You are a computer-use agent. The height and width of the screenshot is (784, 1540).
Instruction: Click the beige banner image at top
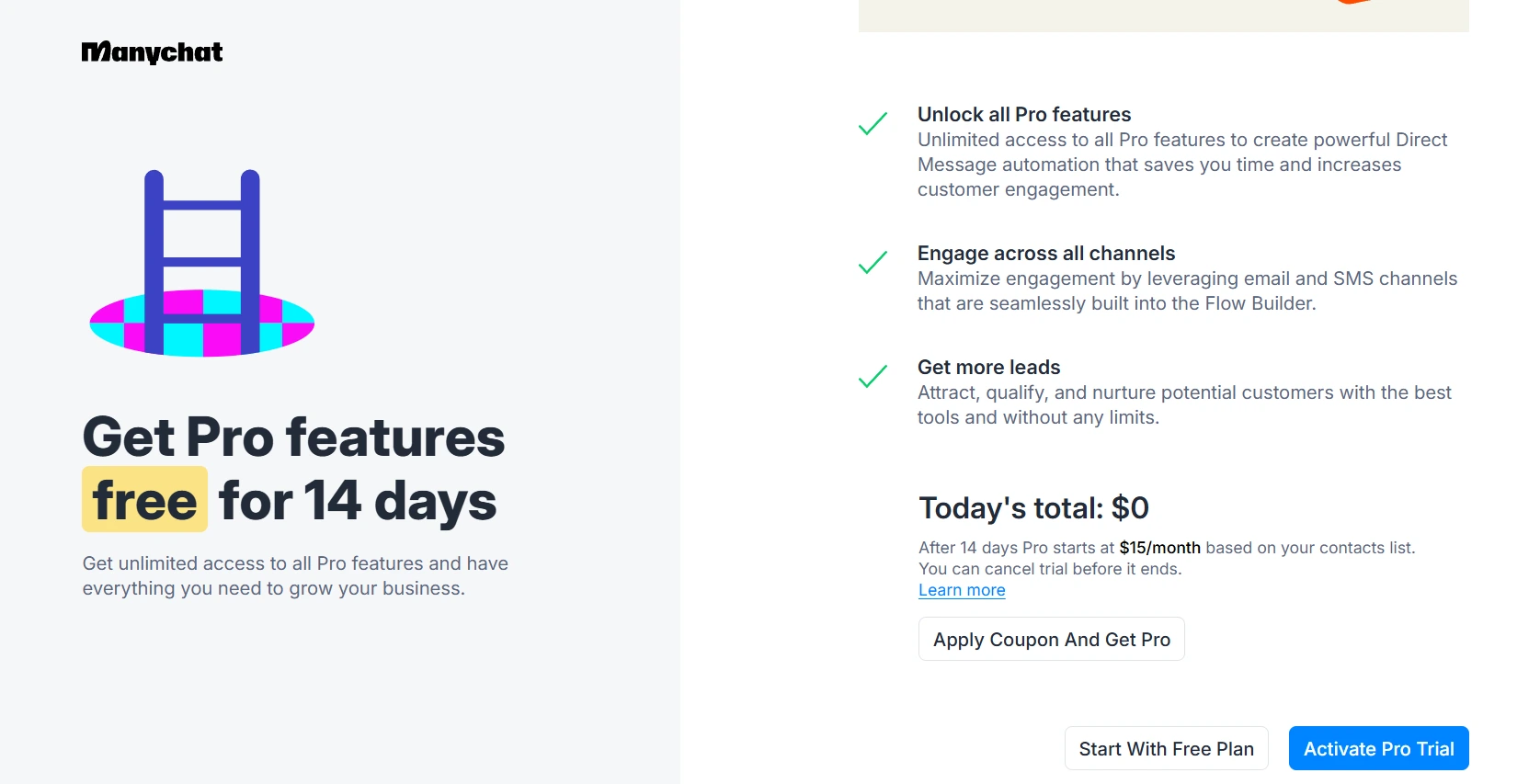point(1163,16)
